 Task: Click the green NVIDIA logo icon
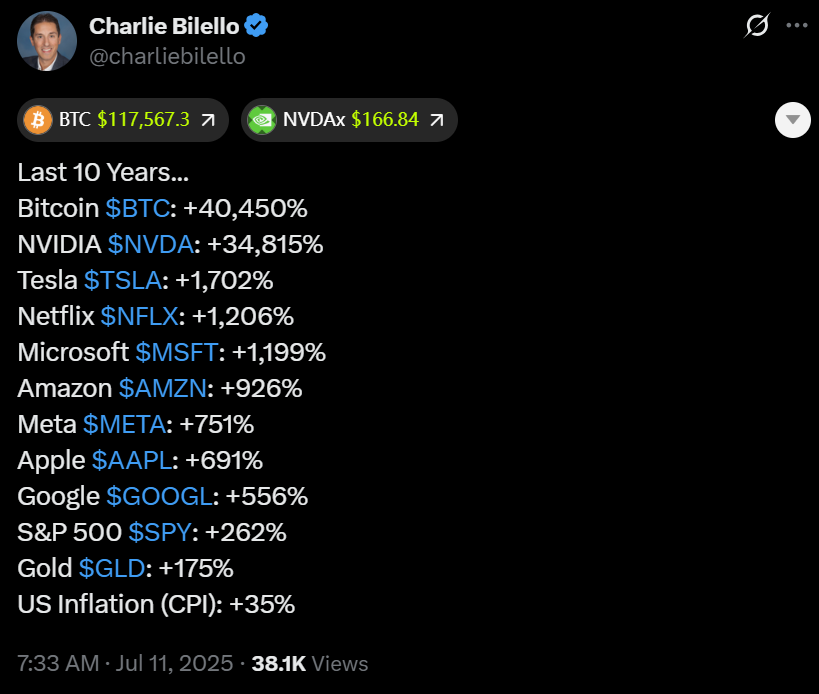[262, 120]
